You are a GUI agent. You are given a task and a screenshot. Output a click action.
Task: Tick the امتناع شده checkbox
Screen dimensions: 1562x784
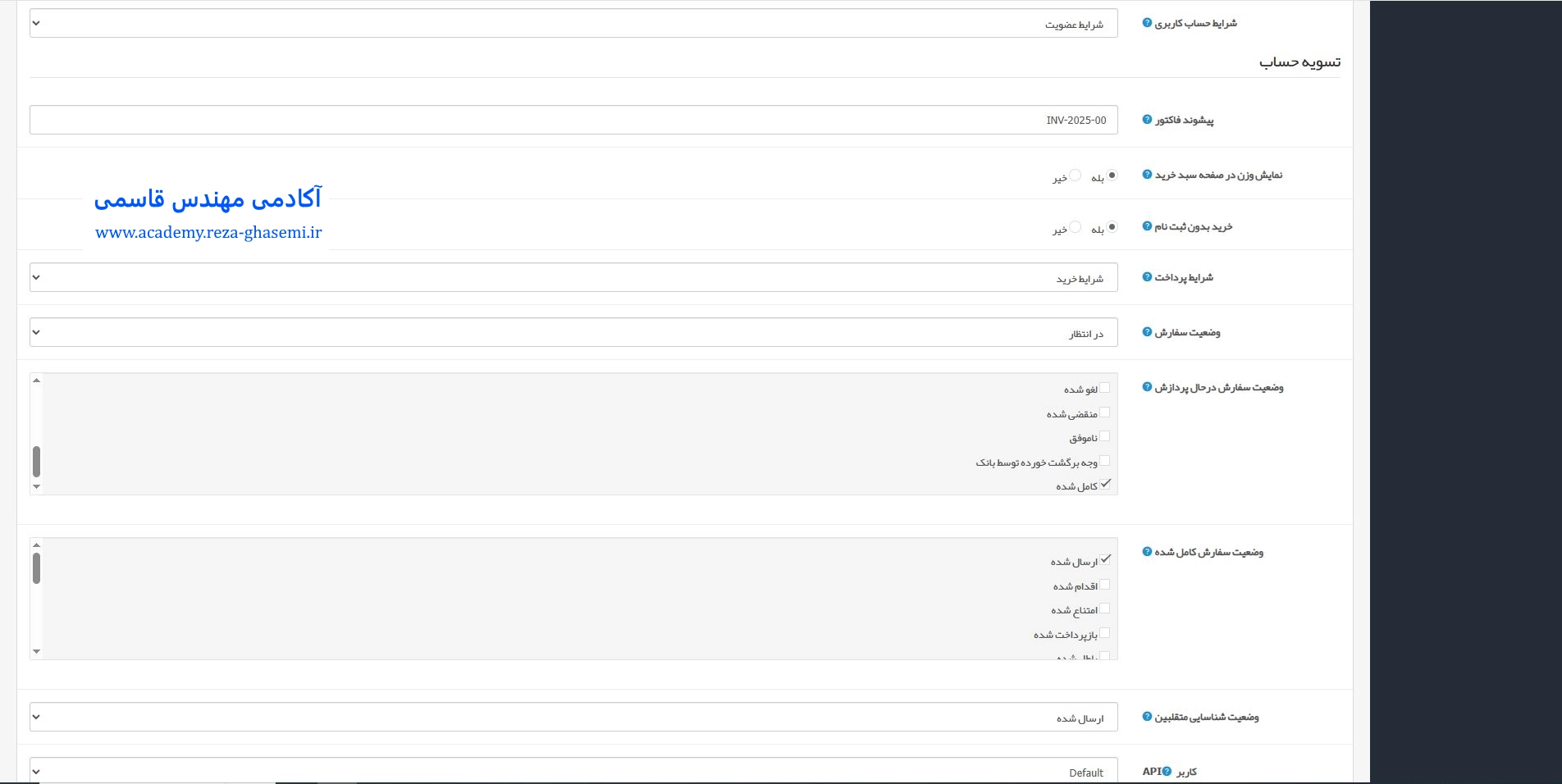(x=1104, y=609)
